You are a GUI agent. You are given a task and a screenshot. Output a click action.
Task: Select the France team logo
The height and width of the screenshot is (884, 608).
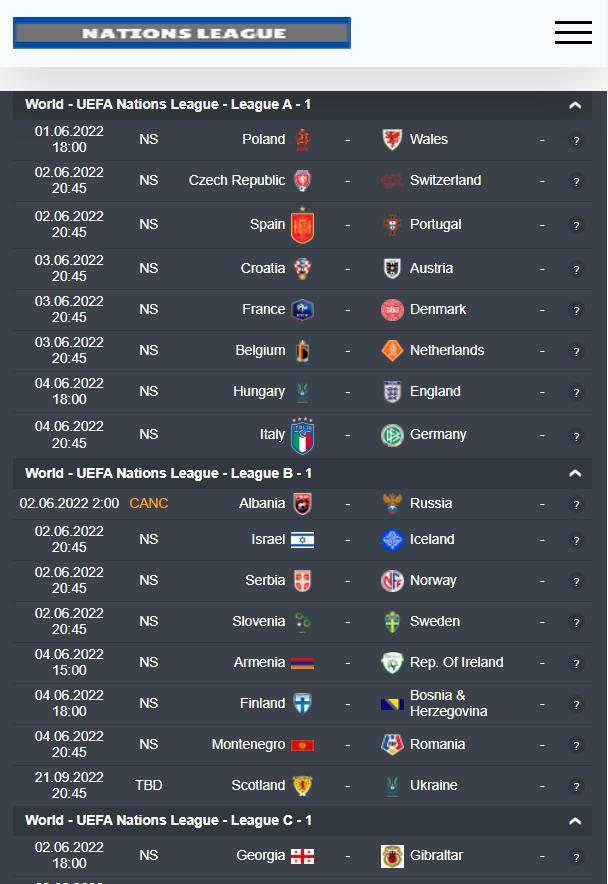(x=302, y=309)
